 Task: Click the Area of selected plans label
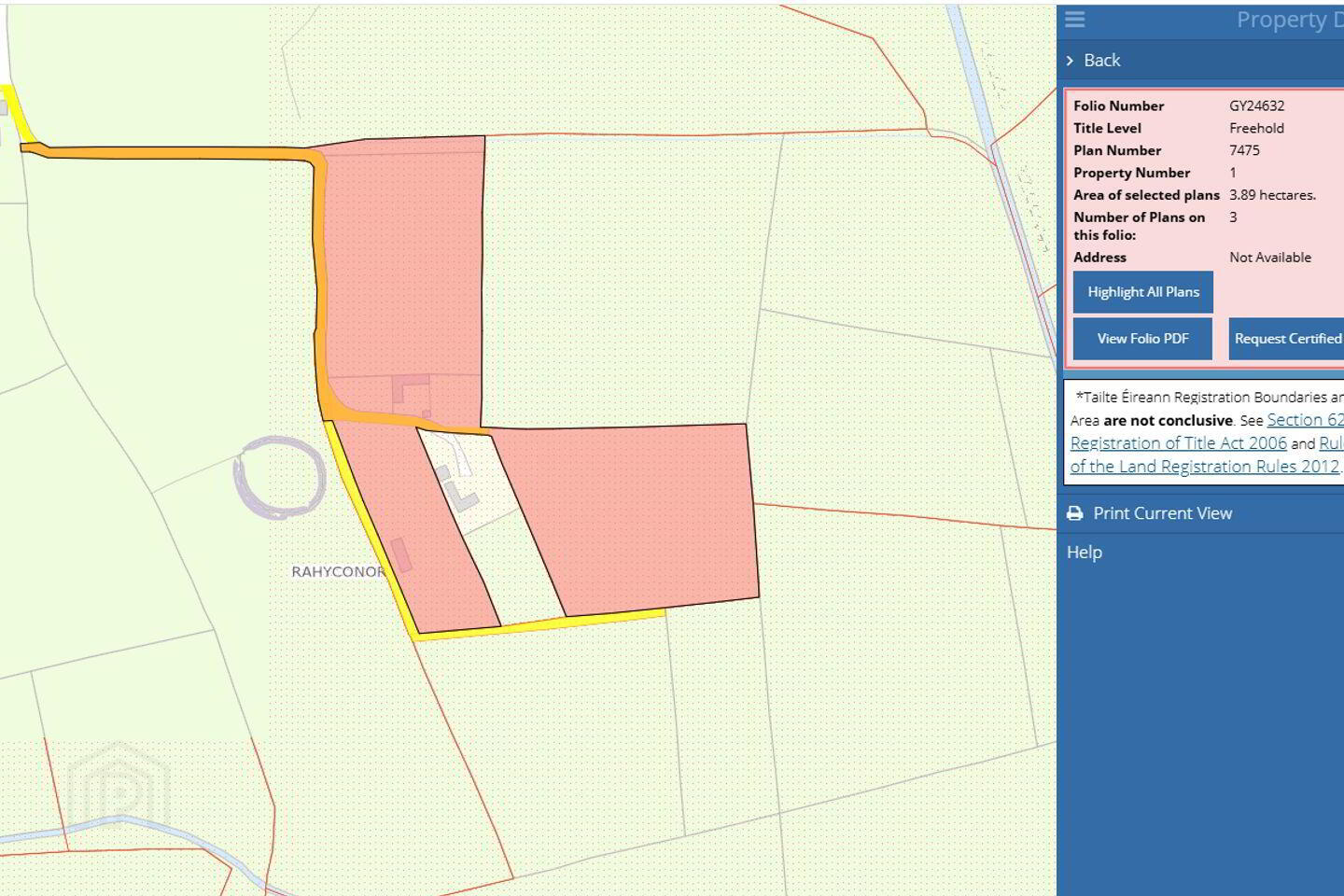[1146, 195]
